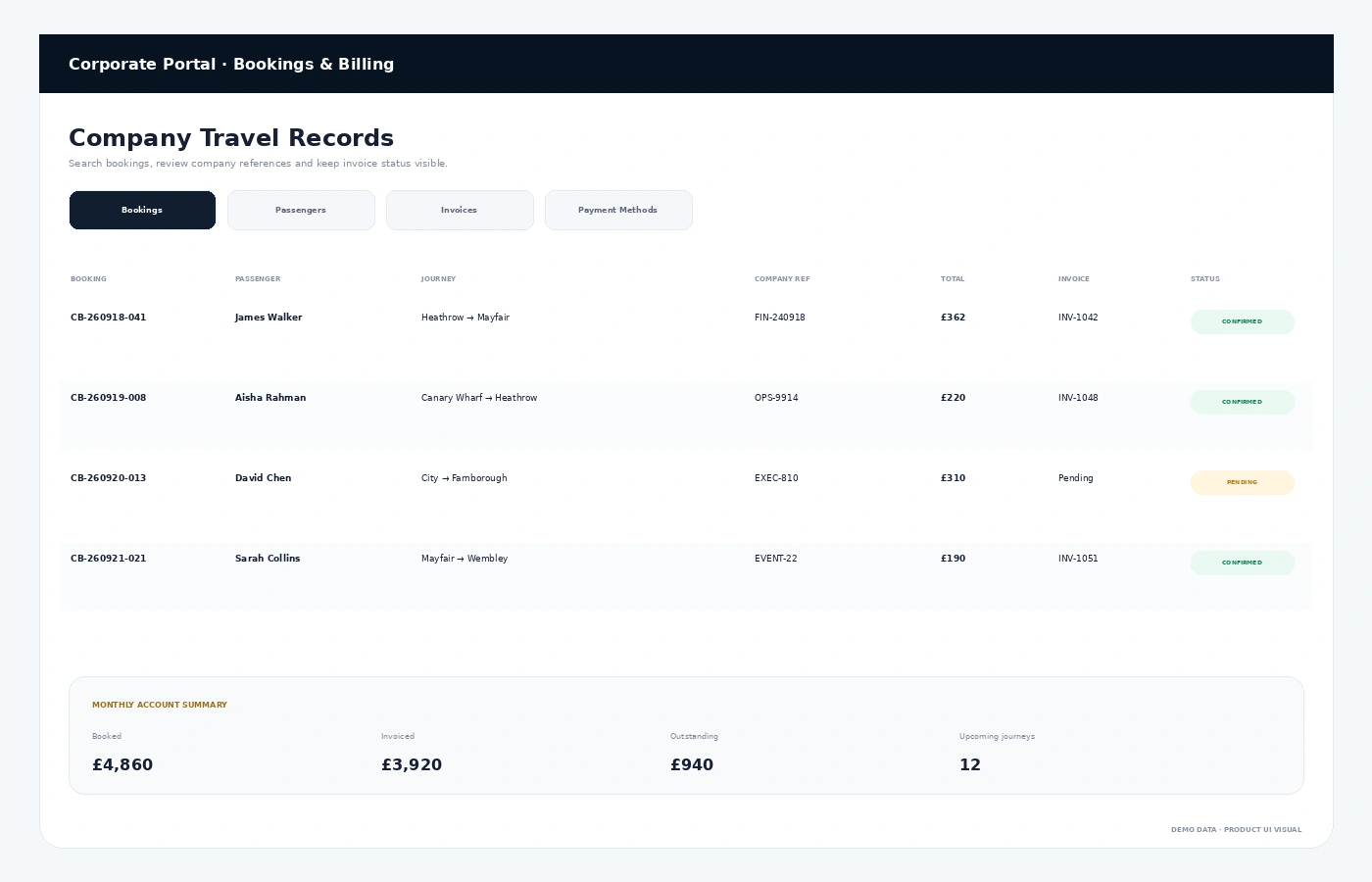Click the £190 total
Image resolution: width=1372 pixels, height=882 pixels.
tap(954, 559)
